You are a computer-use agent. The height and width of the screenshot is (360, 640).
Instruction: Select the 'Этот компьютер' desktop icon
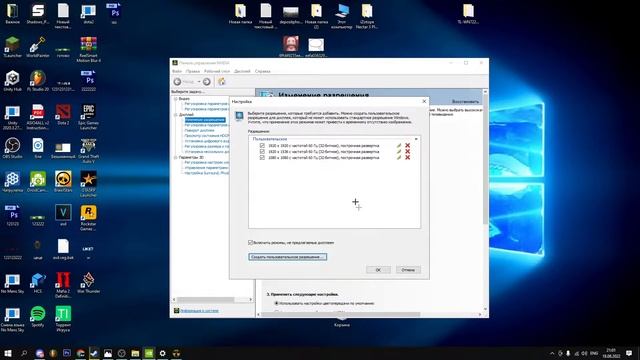tap(342, 16)
